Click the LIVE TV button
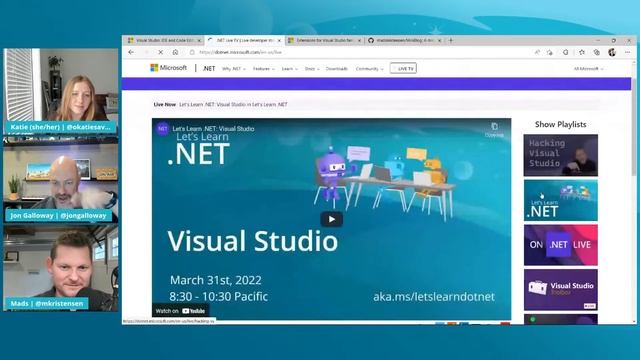Screen dimensions: 640x360 pyautogui.click(x=403, y=69)
